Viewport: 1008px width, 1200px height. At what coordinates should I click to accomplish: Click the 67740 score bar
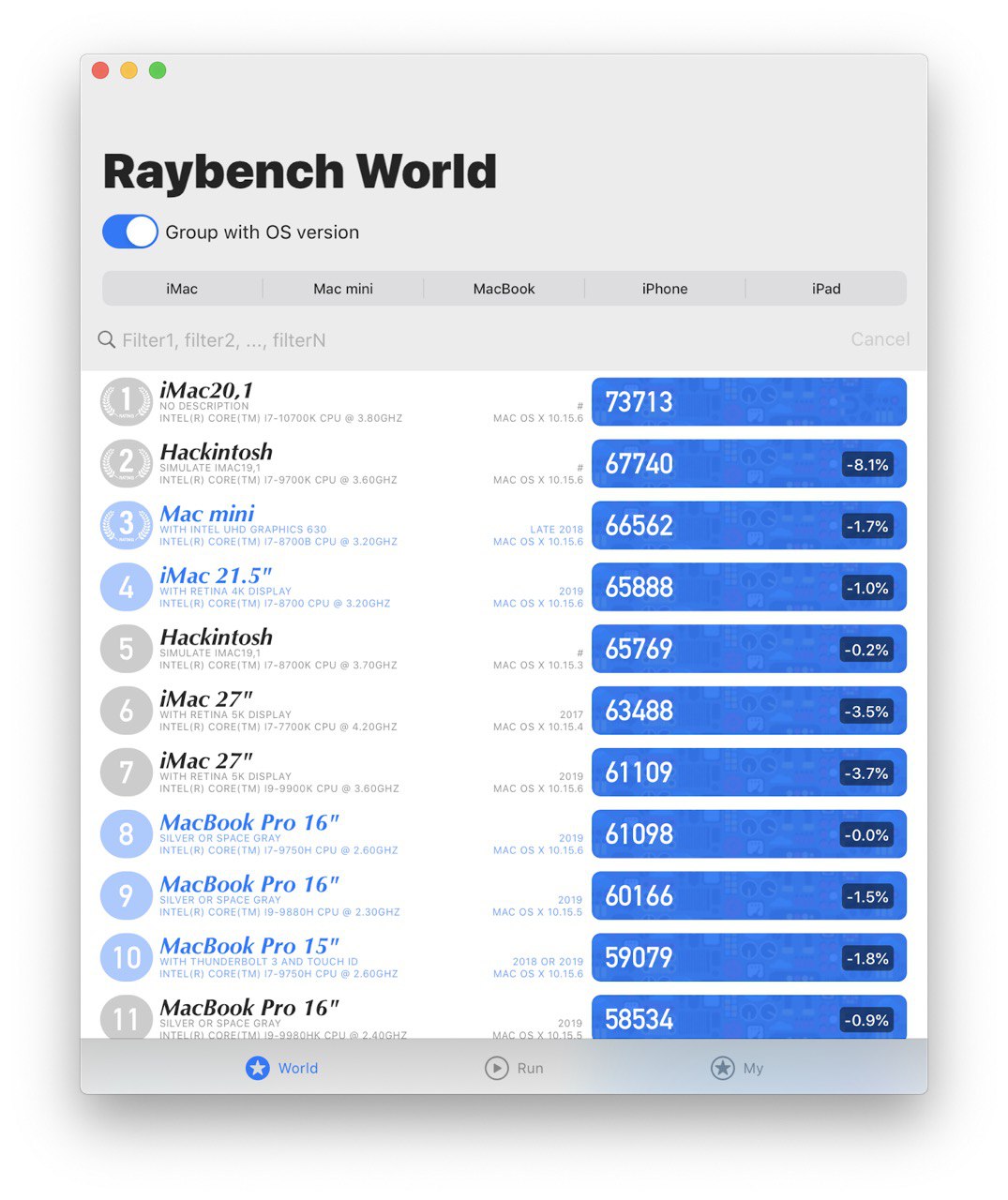pos(749,464)
